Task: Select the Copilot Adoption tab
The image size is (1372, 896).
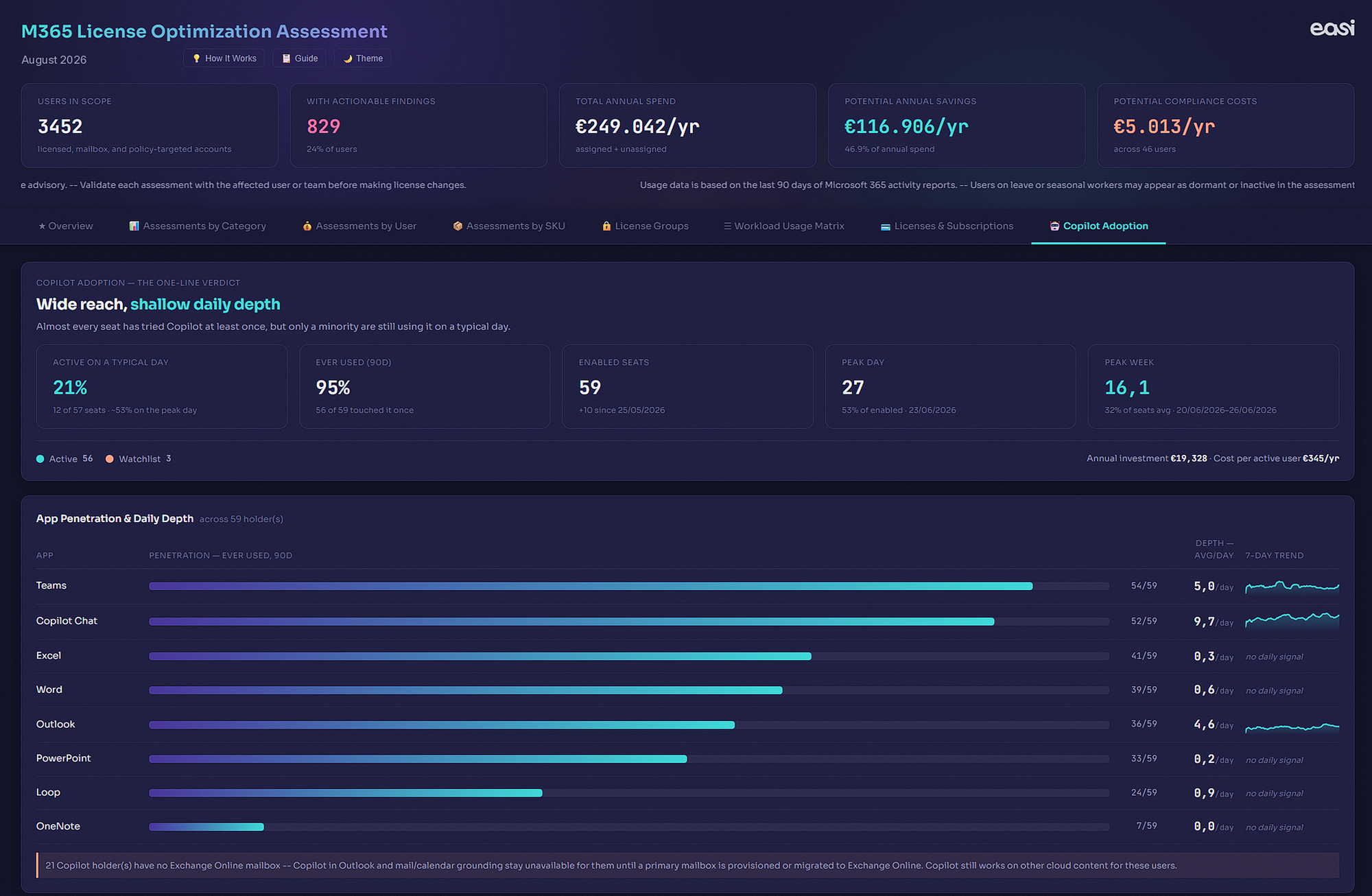Action: (x=1098, y=226)
